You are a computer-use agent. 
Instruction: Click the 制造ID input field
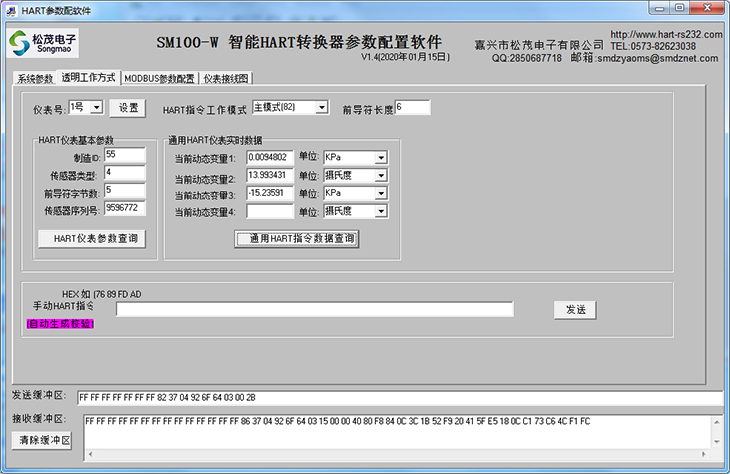[x=124, y=155]
